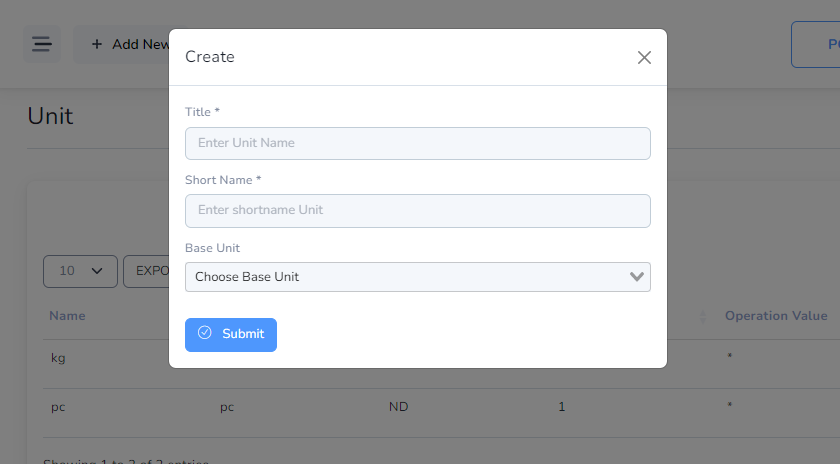Close the Create dialog with X icon

pos(644,57)
